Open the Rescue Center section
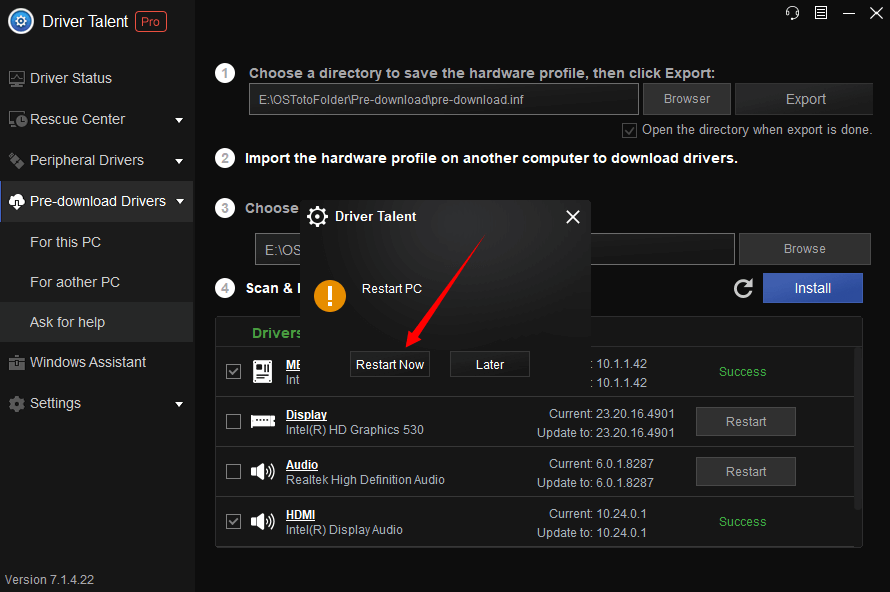The height and width of the screenshot is (592, 890). pyautogui.click(x=77, y=119)
